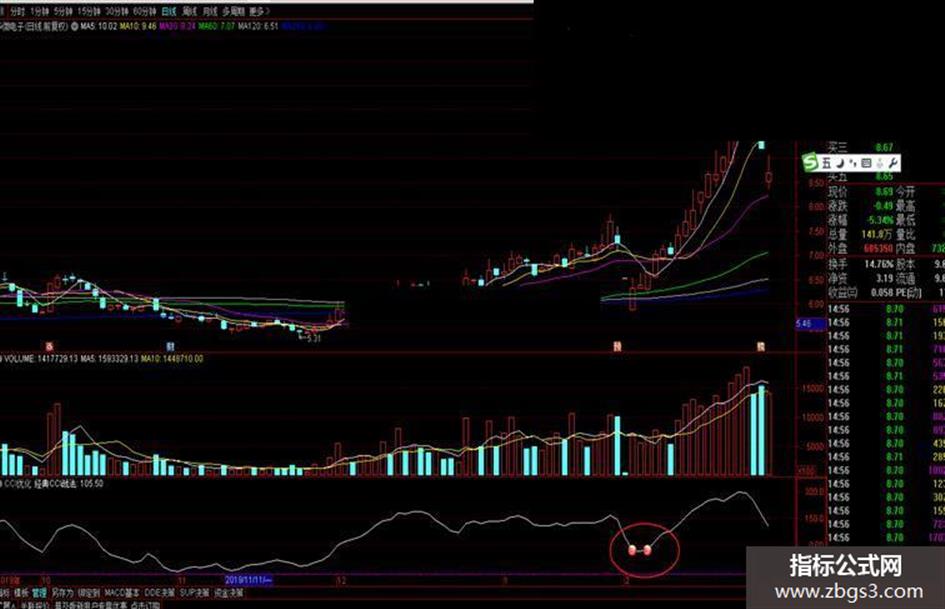Toggle Sogou half/full-width moon icon
945x609 pixels.
point(840,163)
